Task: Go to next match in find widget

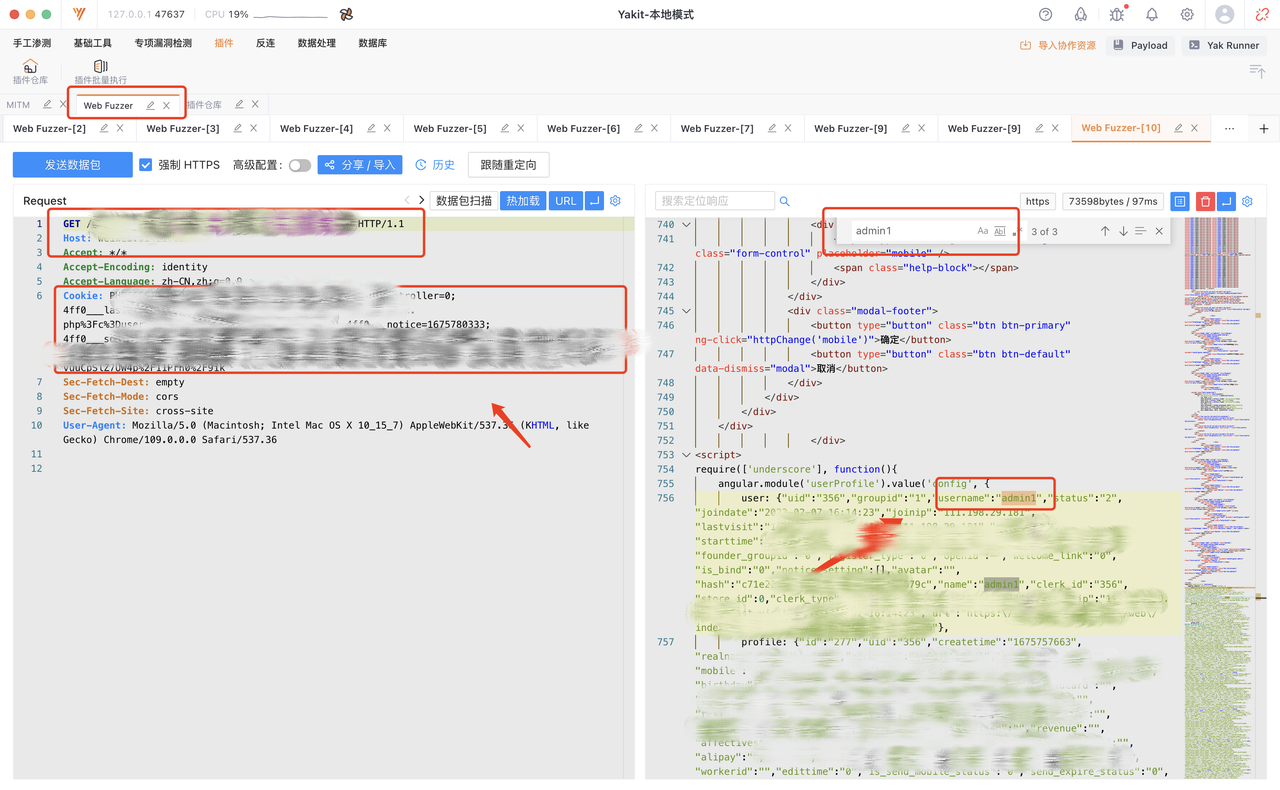Action: point(1123,231)
